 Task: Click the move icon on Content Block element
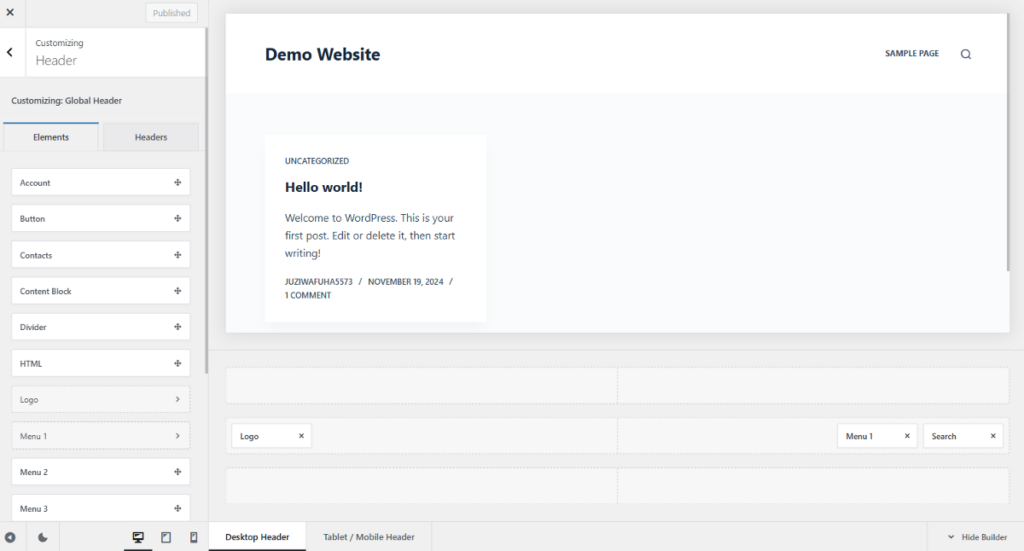(x=178, y=291)
